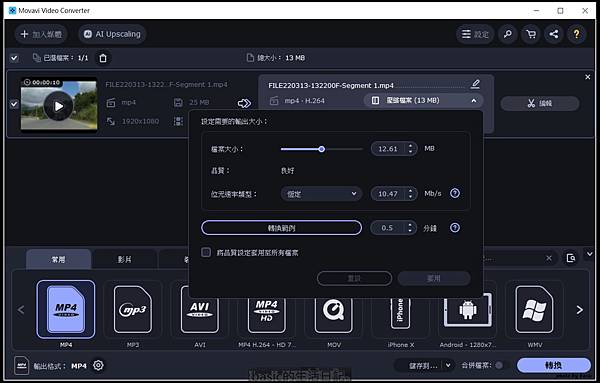
Task: Open the shopping cart icon
Action: [x=531, y=34]
